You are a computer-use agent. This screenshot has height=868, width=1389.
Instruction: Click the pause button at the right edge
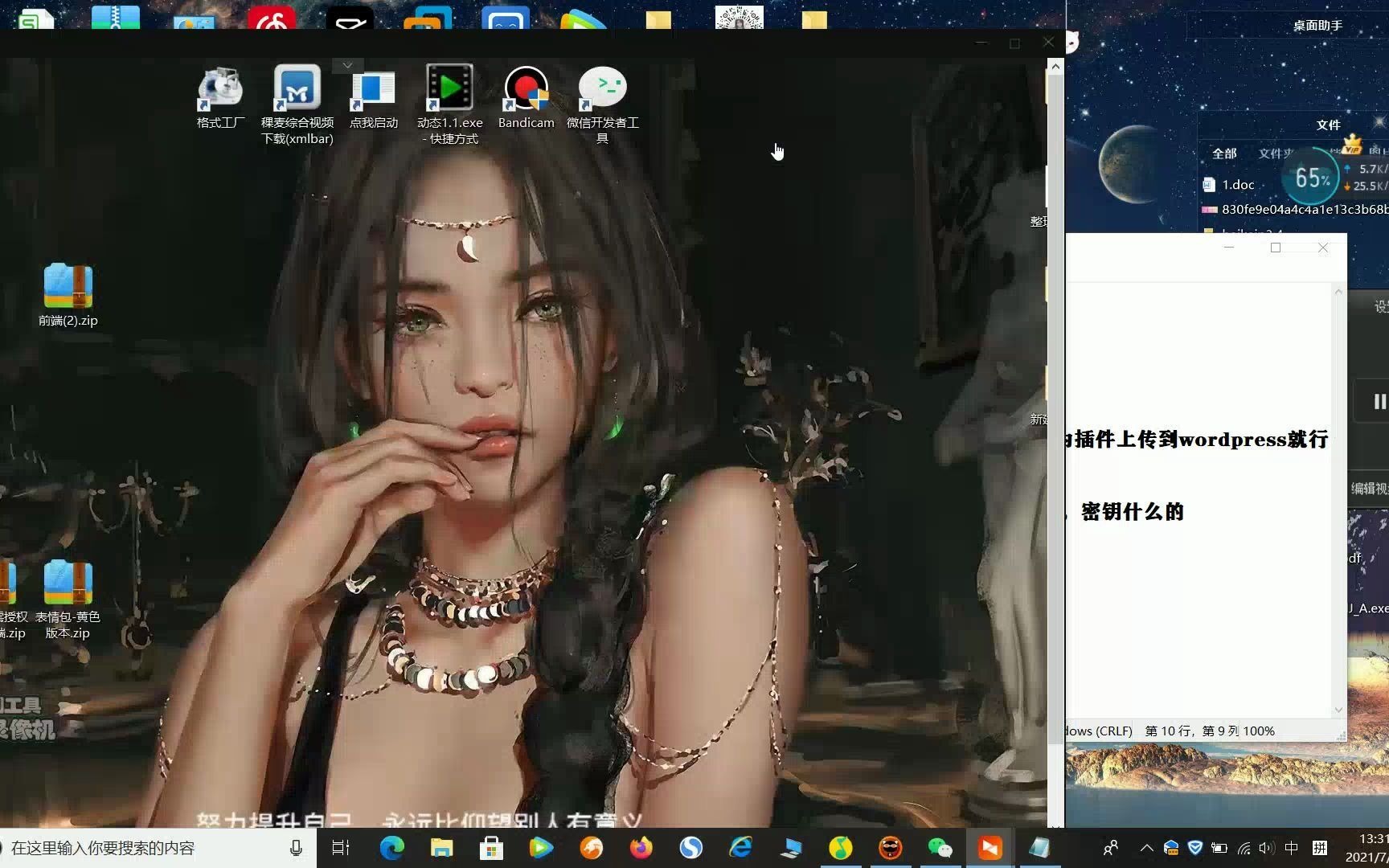click(1379, 401)
